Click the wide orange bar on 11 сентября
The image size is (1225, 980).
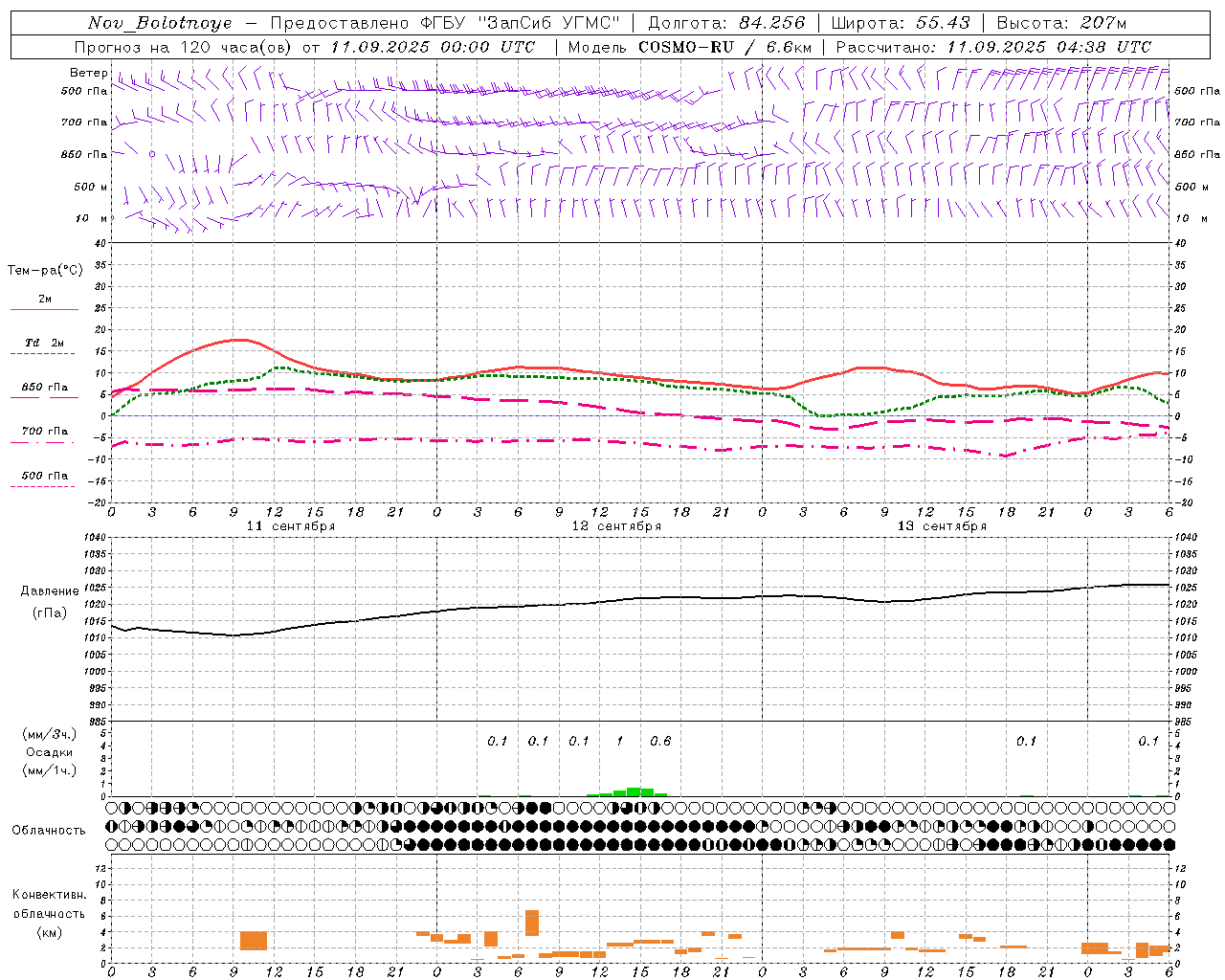pyautogui.click(x=254, y=941)
